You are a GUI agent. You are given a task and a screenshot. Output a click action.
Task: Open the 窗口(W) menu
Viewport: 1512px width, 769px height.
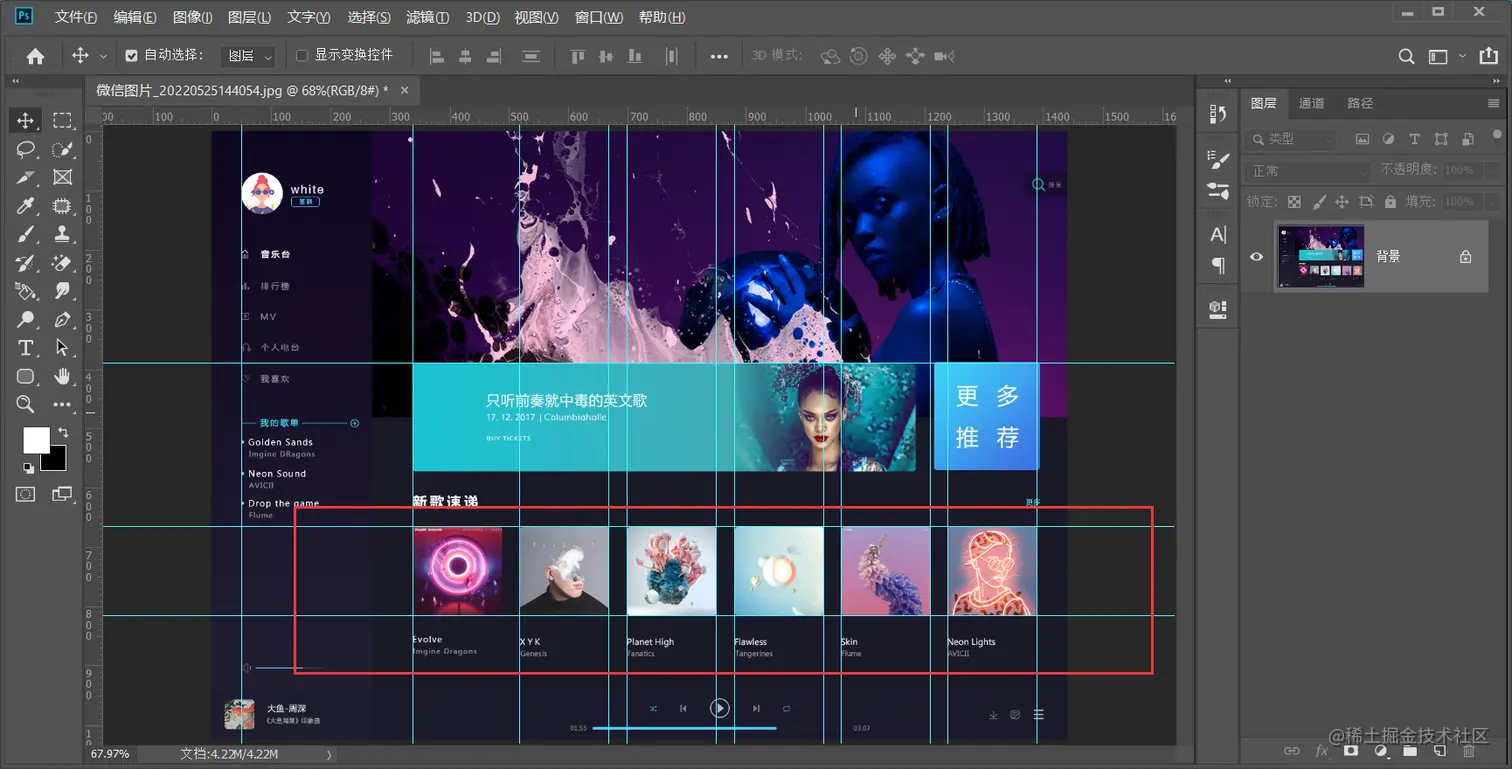[x=599, y=17]
